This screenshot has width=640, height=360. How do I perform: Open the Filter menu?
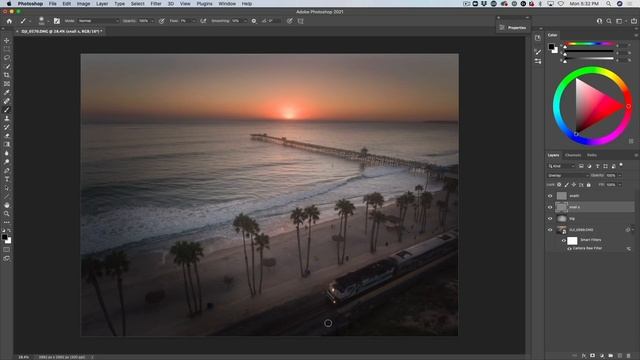pyautogui.click(x=156, y=4)
